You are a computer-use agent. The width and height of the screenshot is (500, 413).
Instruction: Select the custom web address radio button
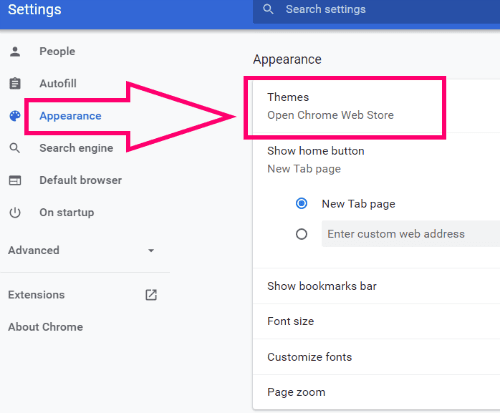302,234
